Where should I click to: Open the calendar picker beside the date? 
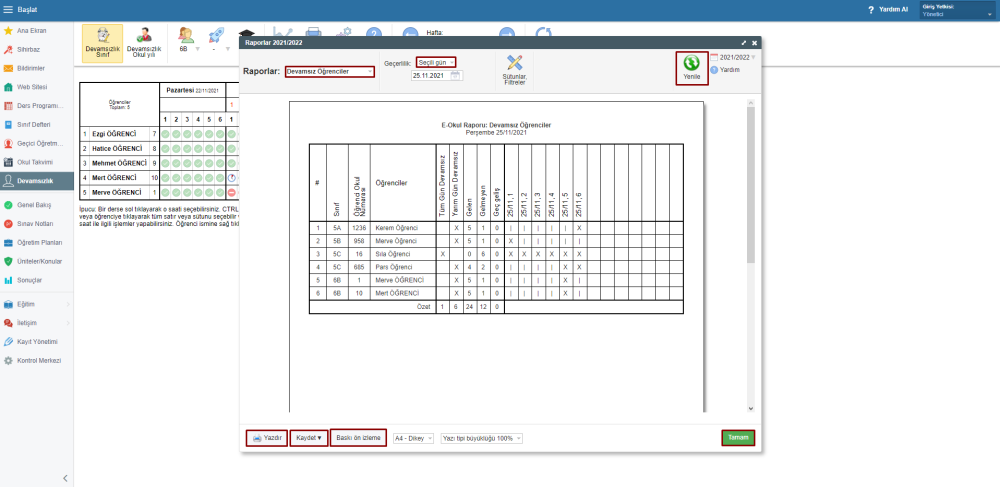click(456, 75)
